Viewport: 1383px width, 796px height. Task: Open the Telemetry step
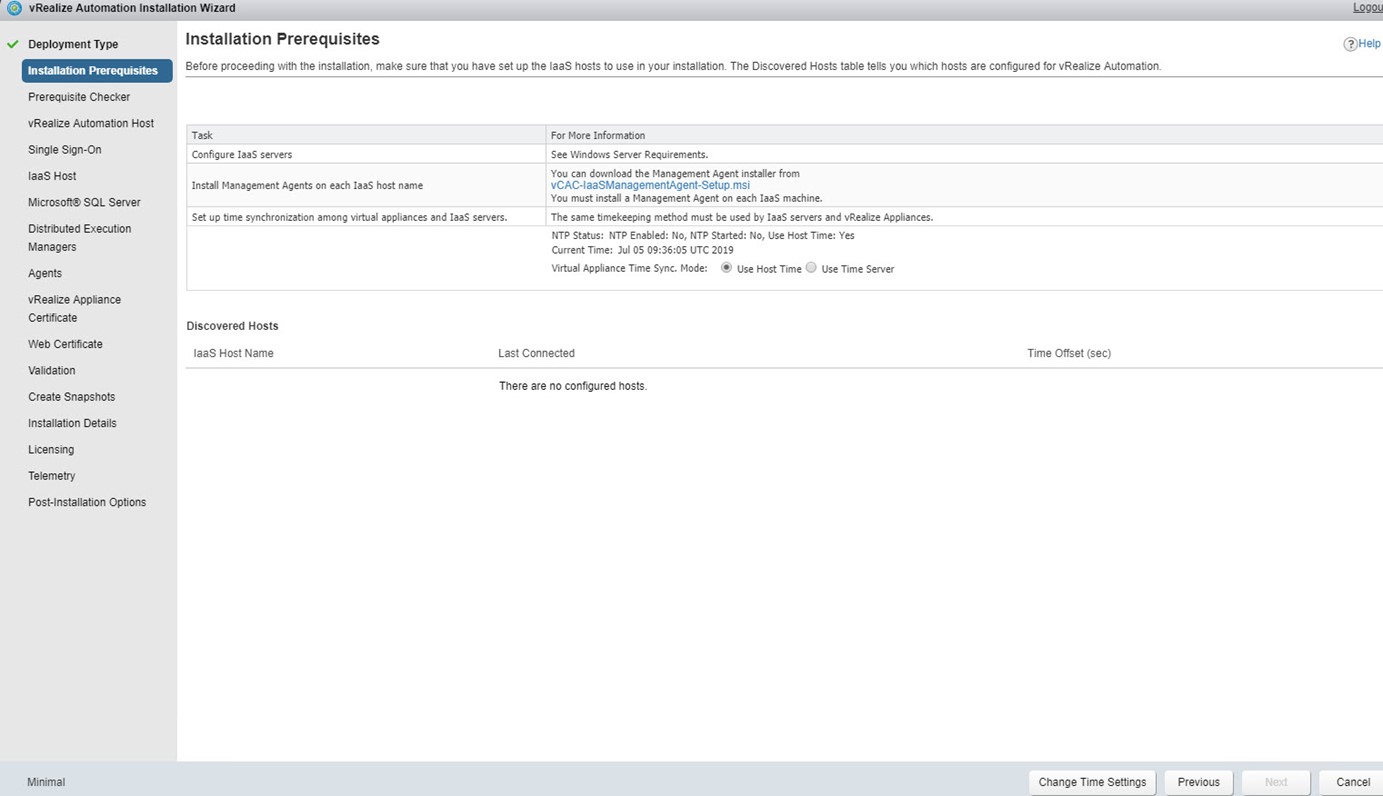click(x=52, y=476)
